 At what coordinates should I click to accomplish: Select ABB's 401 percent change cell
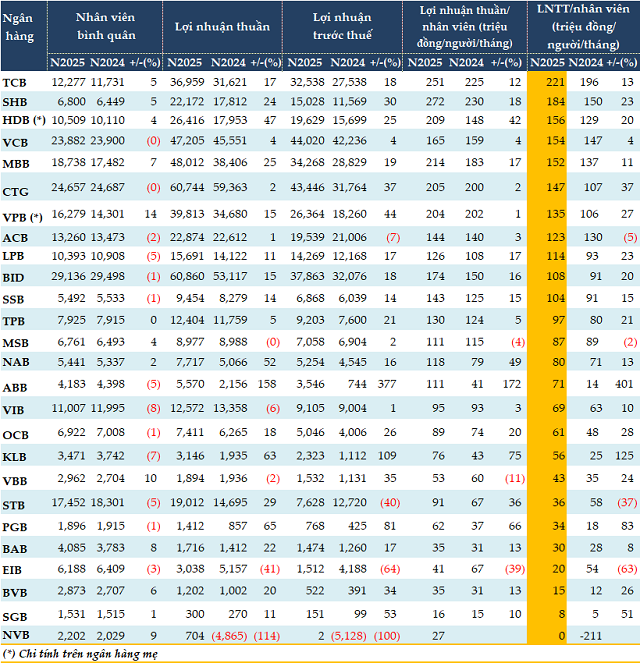[627, 383]
